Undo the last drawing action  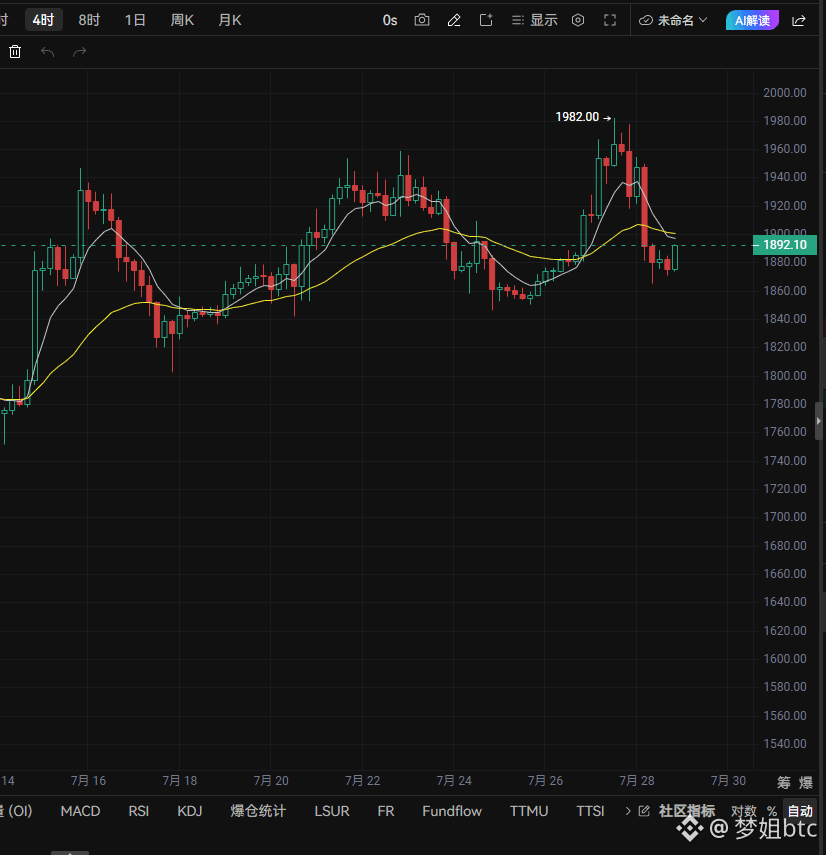[47, 52]
